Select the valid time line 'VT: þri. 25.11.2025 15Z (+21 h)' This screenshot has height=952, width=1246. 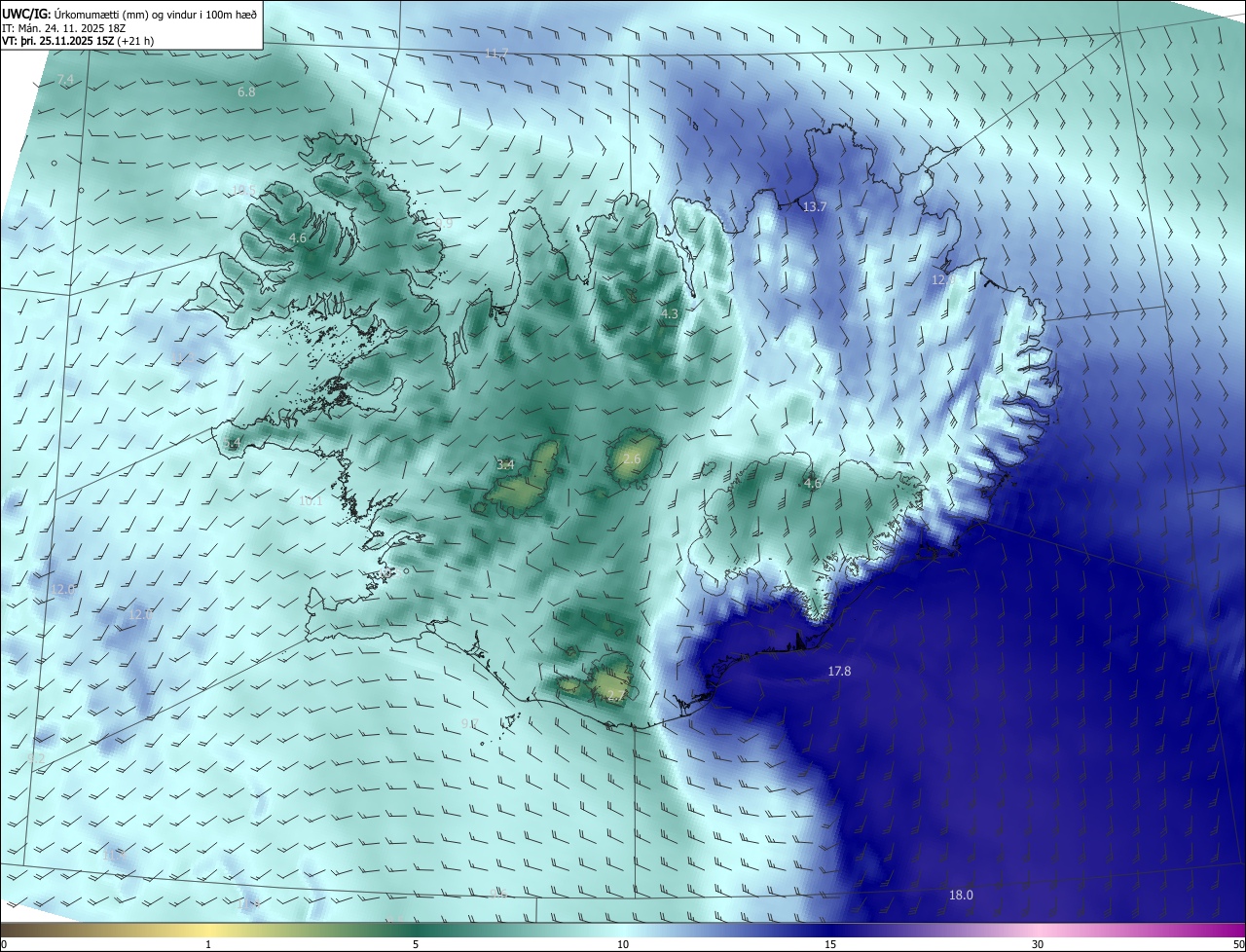click(x=78, y=41)
